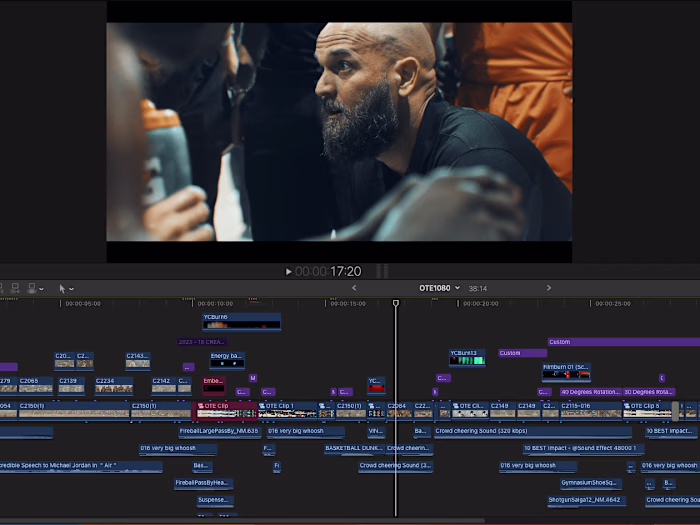Click the 00:00:17:20 timecode display
Image resolution: width=700 pixels, height=525 pixels.
pos(328,271)
